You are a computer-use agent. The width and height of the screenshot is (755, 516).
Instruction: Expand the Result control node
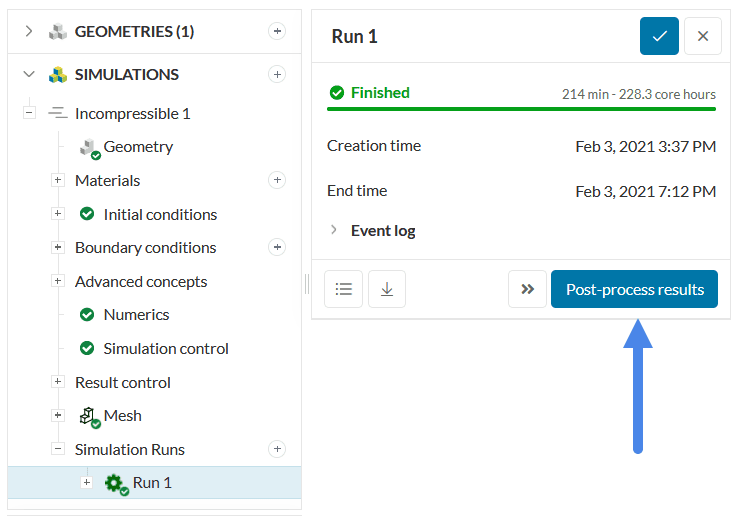pyautogui.click(x=58, y=382)
